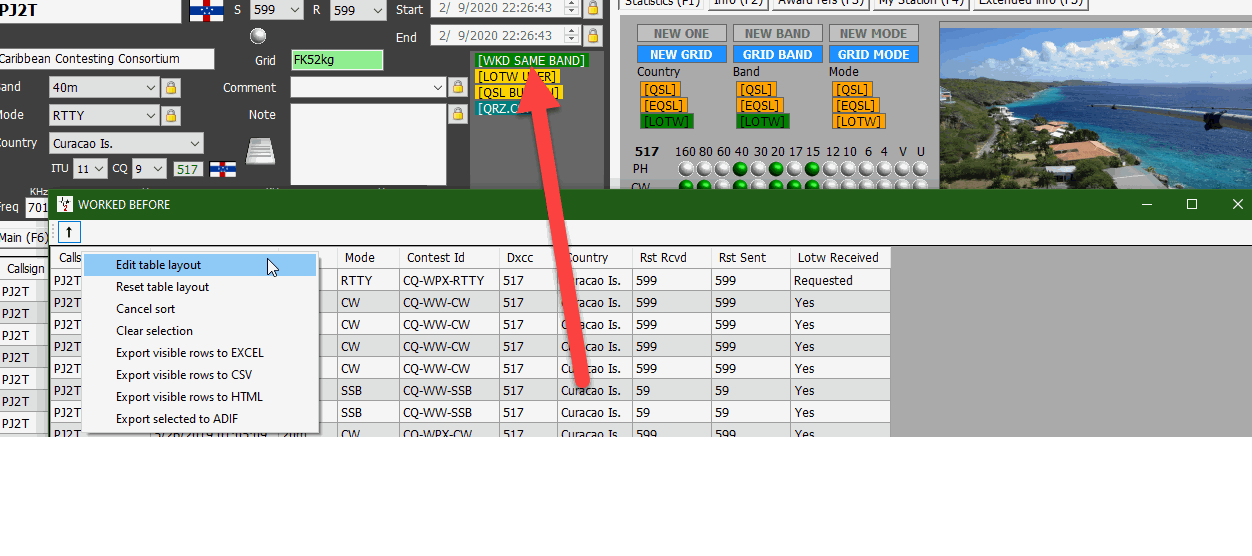Click the flag icon beside the callsign field

tap(204, 10)
